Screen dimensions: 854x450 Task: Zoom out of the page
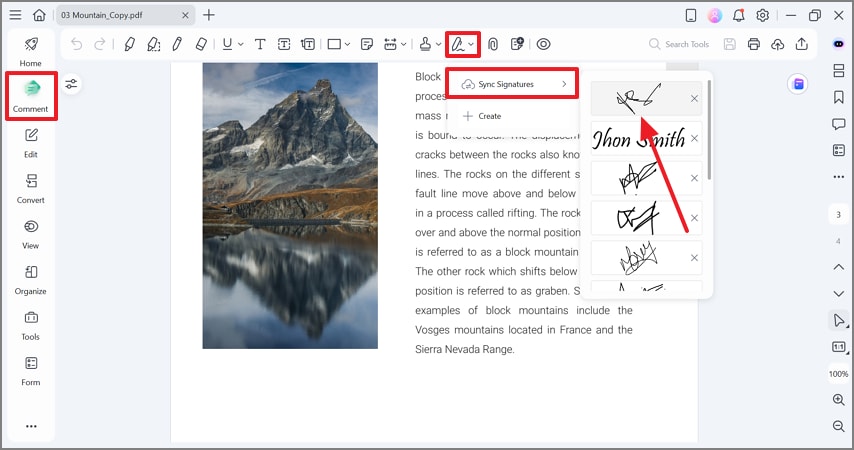coord(839,426)
